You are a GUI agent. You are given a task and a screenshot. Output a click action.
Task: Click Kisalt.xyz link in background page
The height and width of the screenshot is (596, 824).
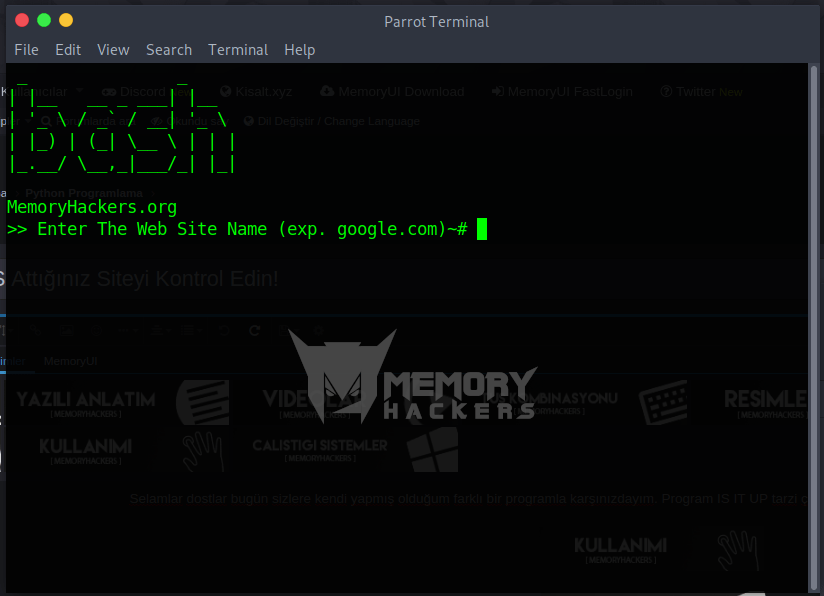(263, 92)
